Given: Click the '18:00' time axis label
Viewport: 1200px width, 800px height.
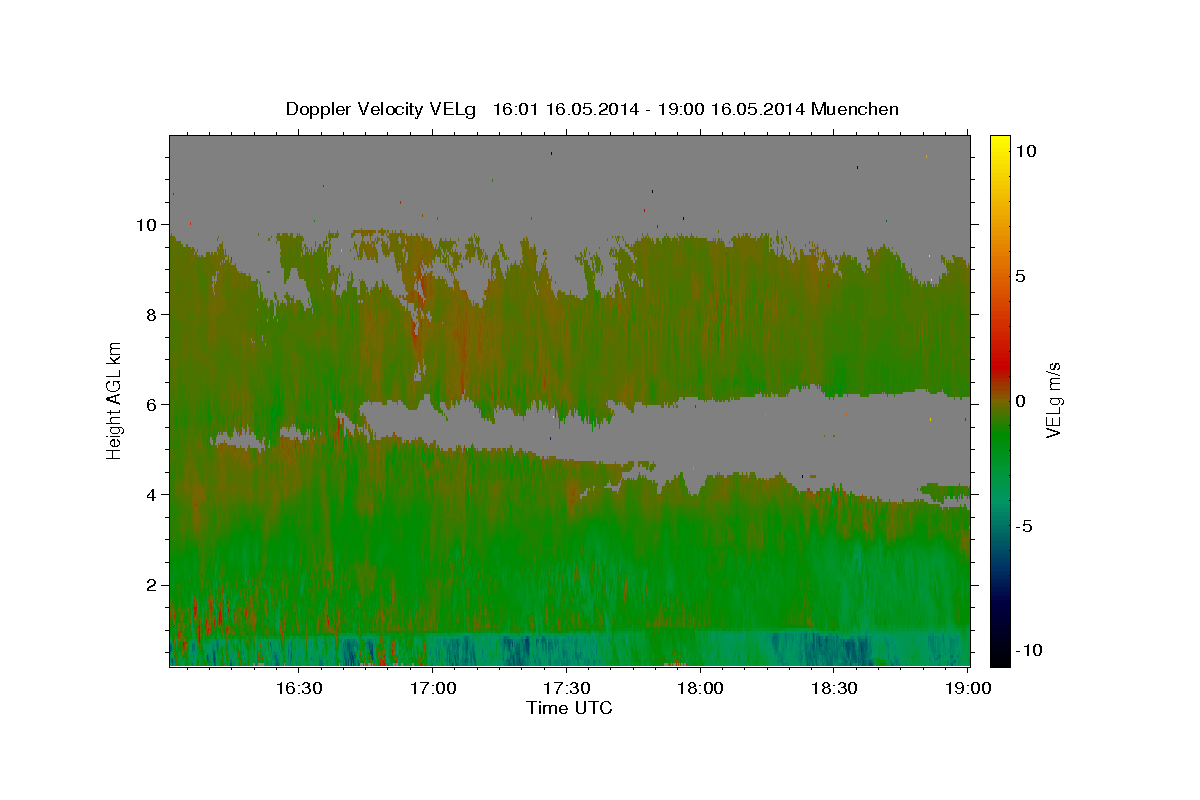Looking at the screenshot, I should pos(702,688).
